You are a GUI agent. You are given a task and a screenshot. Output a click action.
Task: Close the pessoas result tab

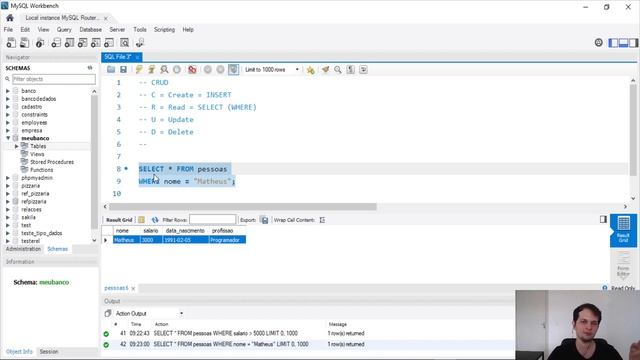click(133, 289)
